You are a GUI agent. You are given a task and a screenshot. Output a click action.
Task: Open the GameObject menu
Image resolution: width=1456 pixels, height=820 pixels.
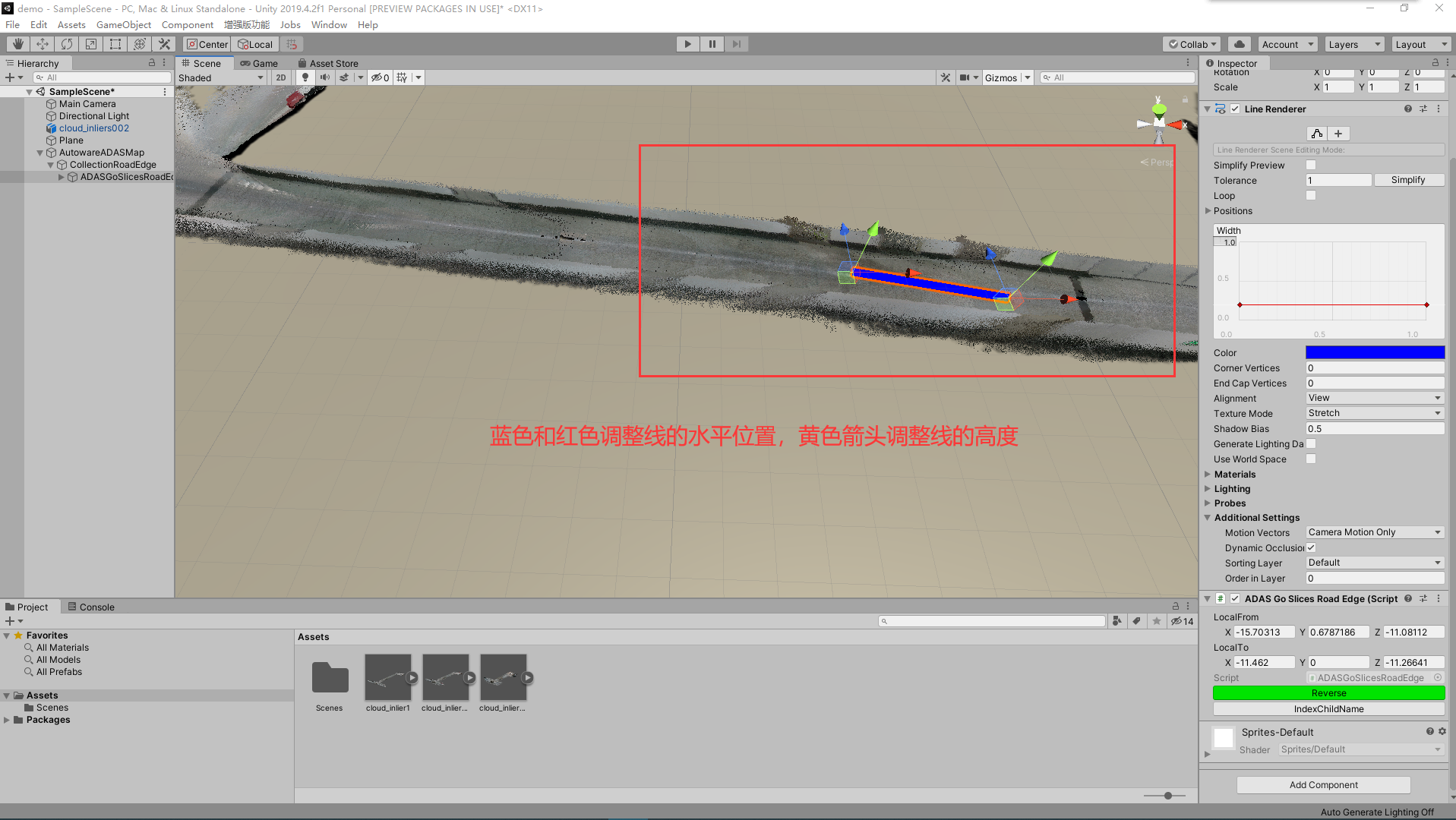pos(123,24)
